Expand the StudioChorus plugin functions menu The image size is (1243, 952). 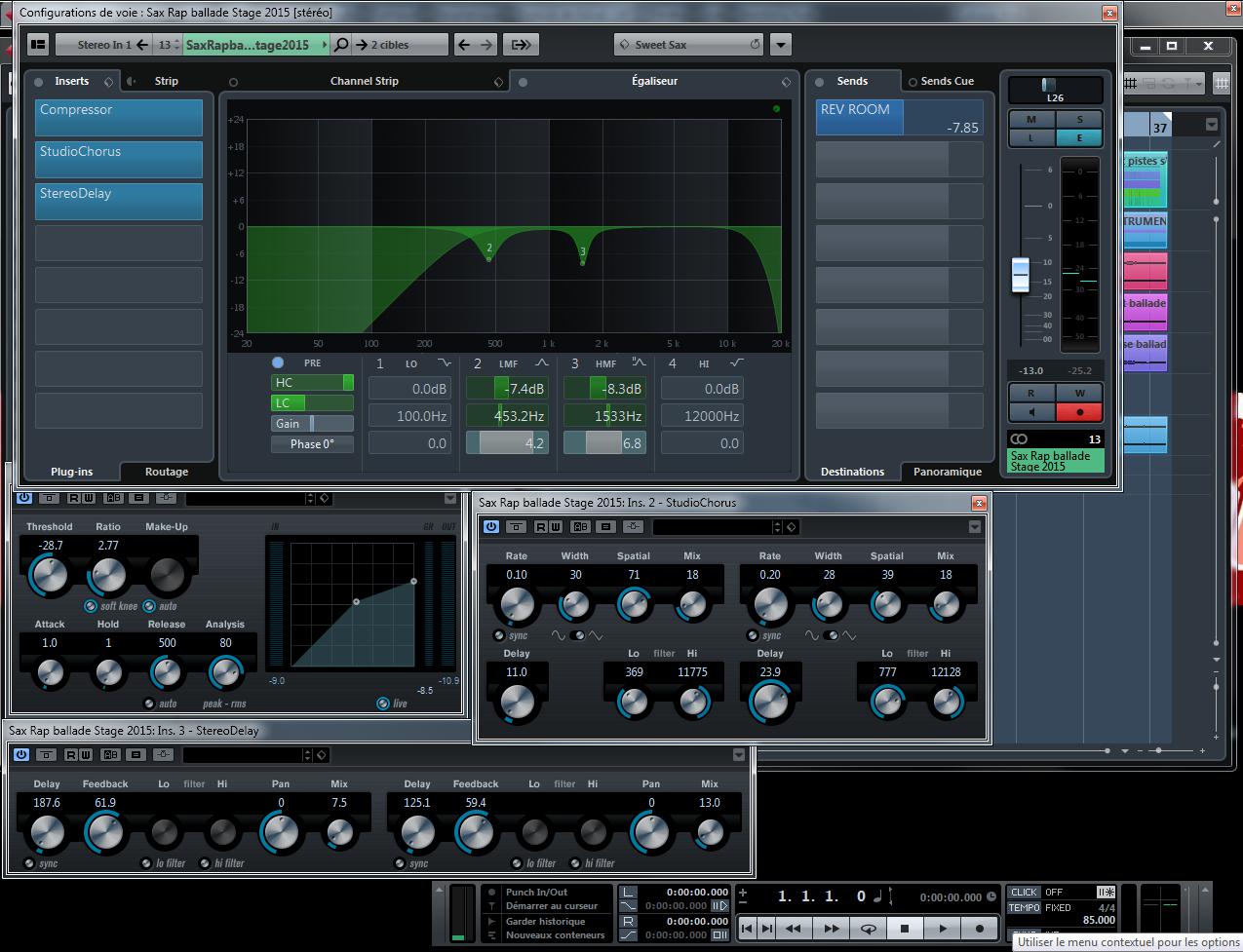974,527
